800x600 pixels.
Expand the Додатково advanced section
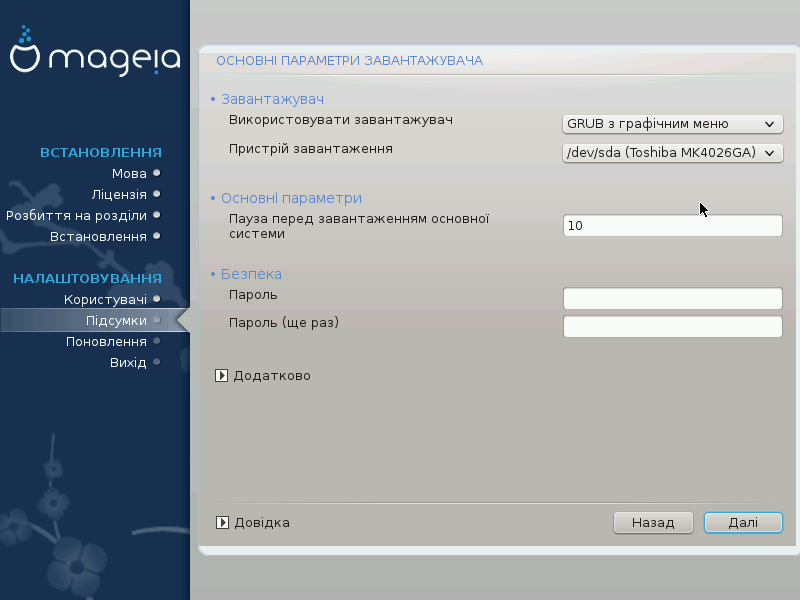223,376
